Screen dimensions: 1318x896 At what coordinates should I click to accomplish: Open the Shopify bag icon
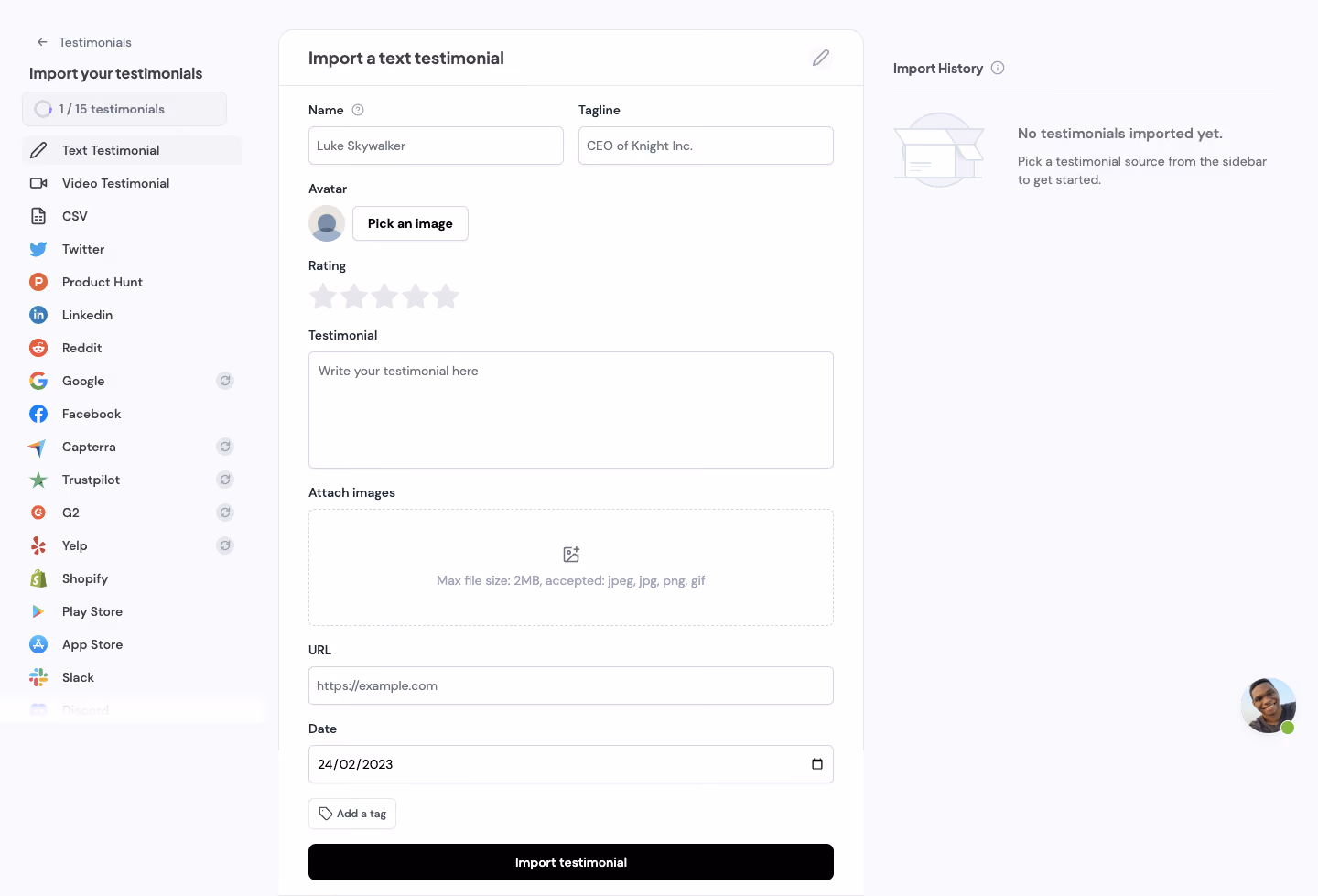click(x=38, y=578)
